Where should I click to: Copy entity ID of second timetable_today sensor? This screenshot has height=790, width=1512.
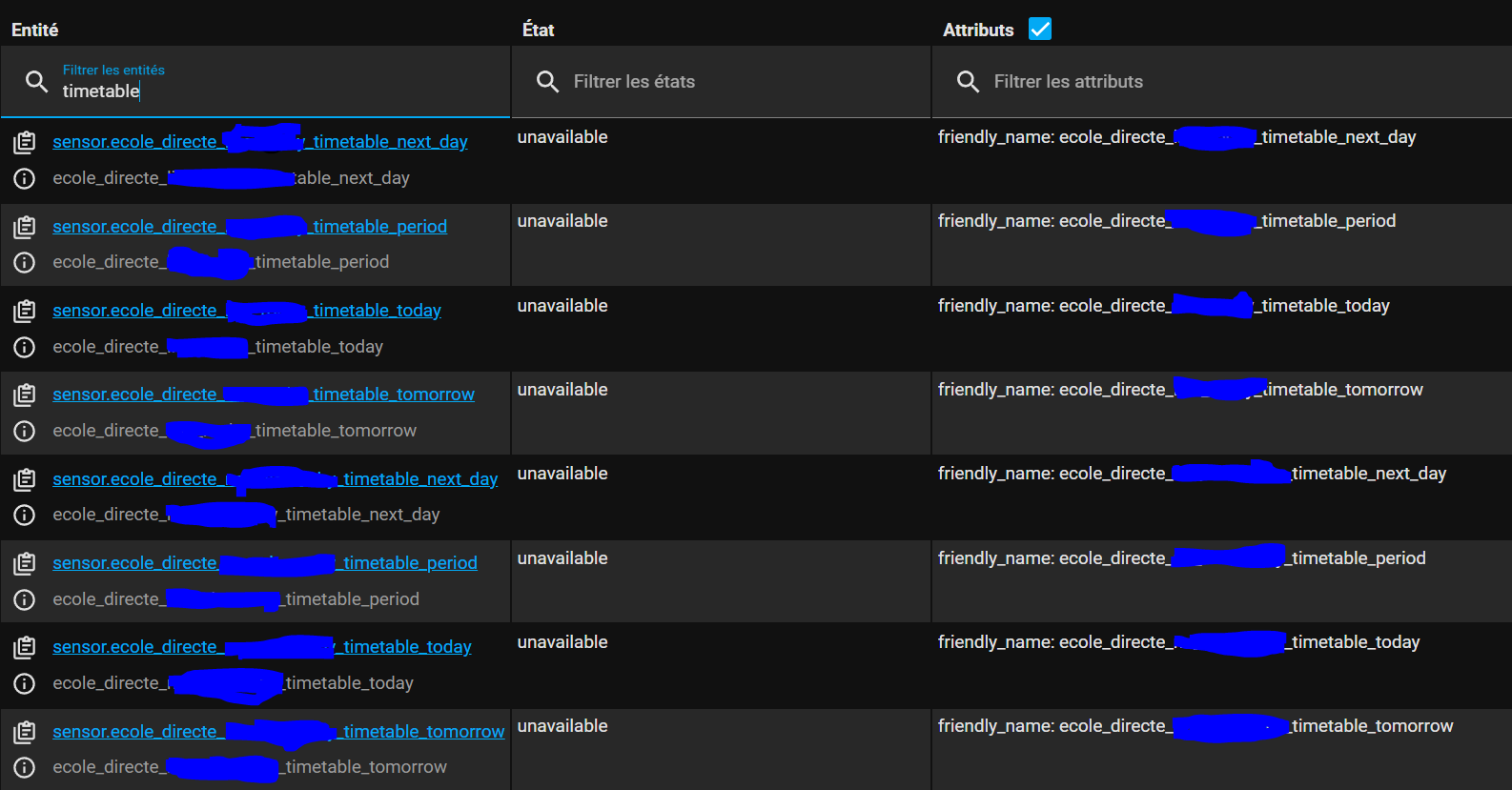tap(25, 648)
